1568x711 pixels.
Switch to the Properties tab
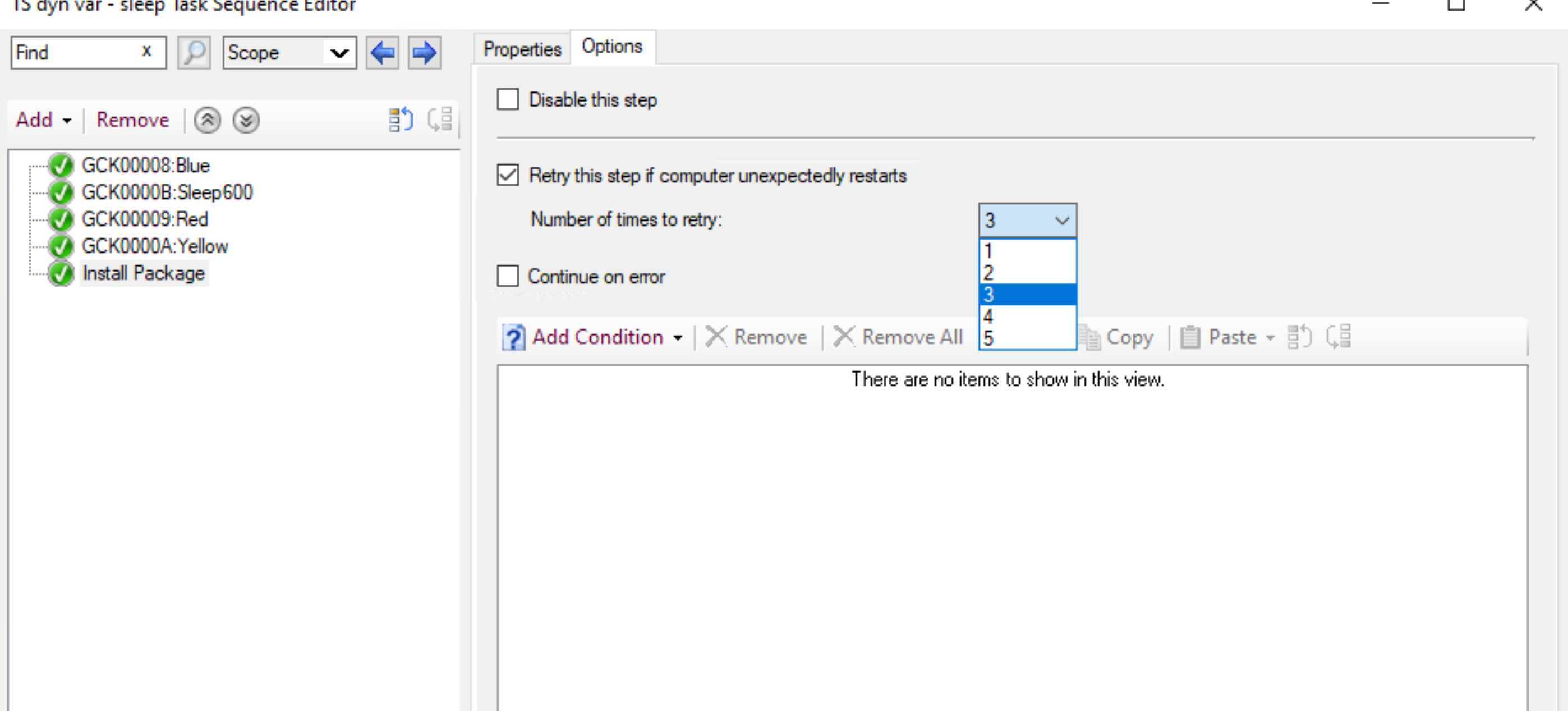tap(521, 47)
